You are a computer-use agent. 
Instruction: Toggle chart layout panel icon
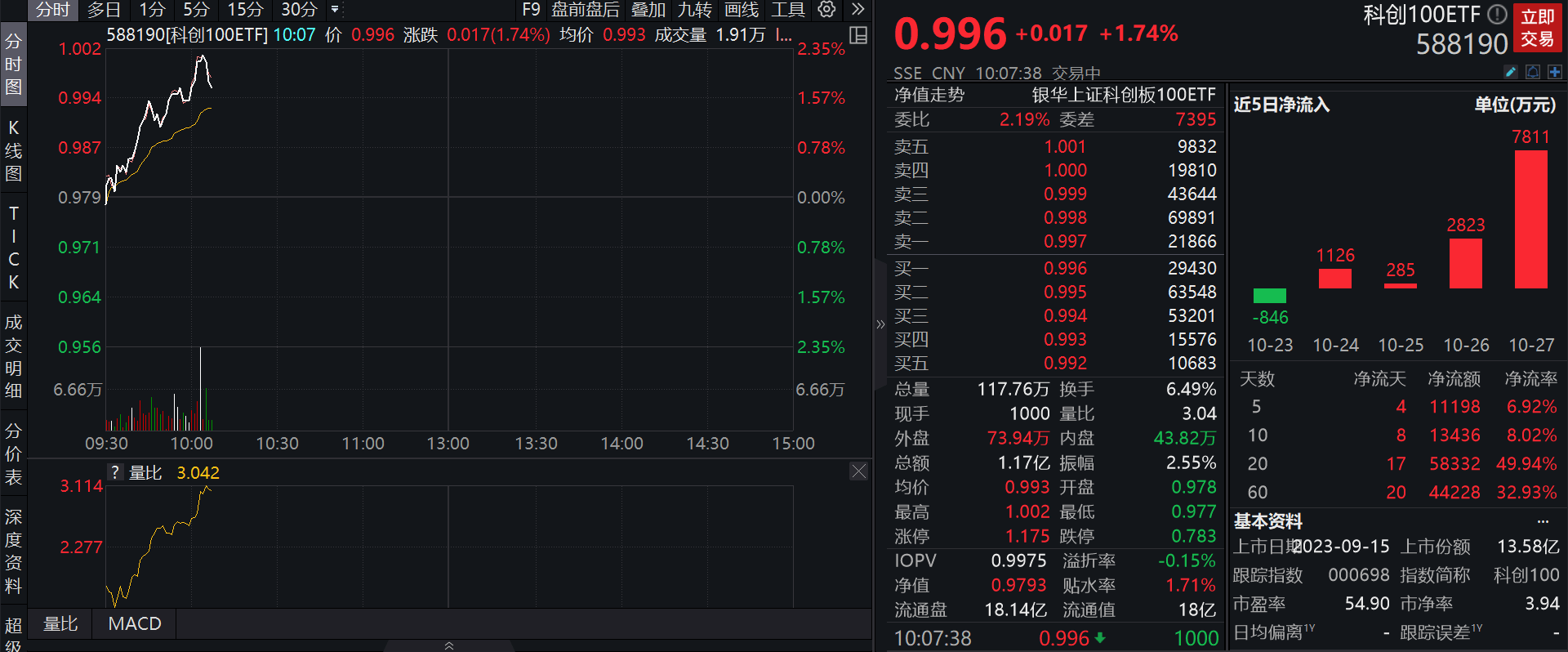(x=858, y=35)
